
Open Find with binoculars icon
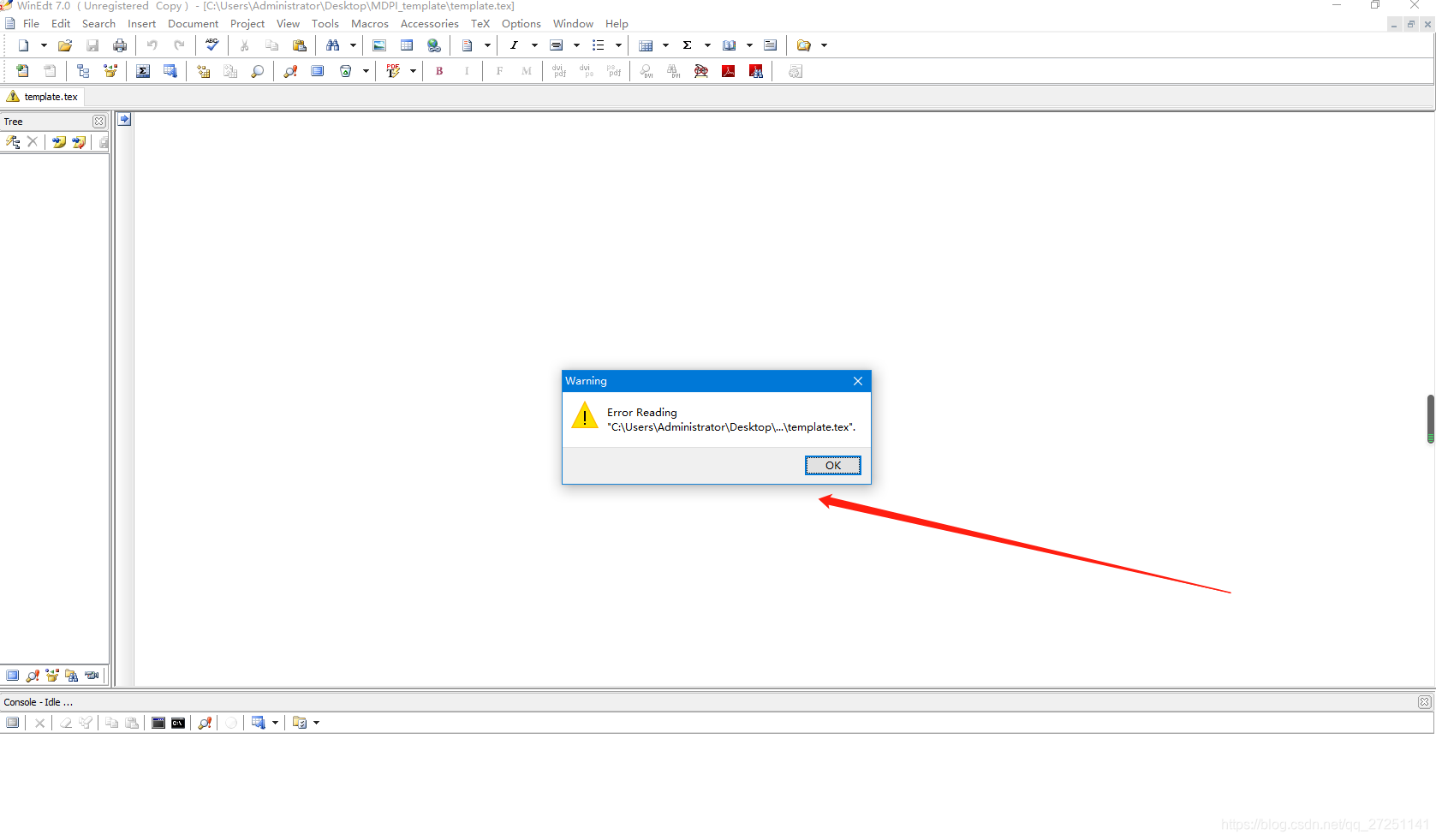[333, 45]
